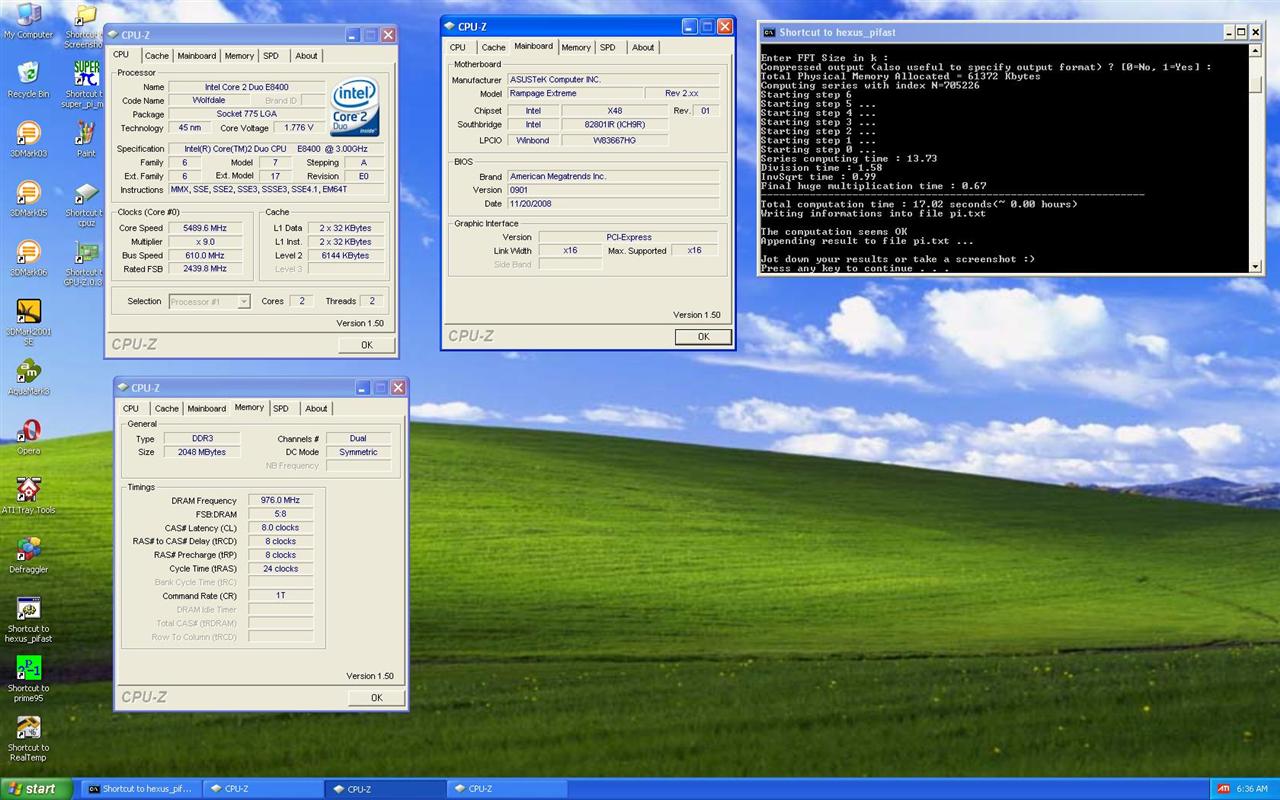
Task: Click the Command Rate 1T value
Action: pyautogui.click(x=280, y=595)
